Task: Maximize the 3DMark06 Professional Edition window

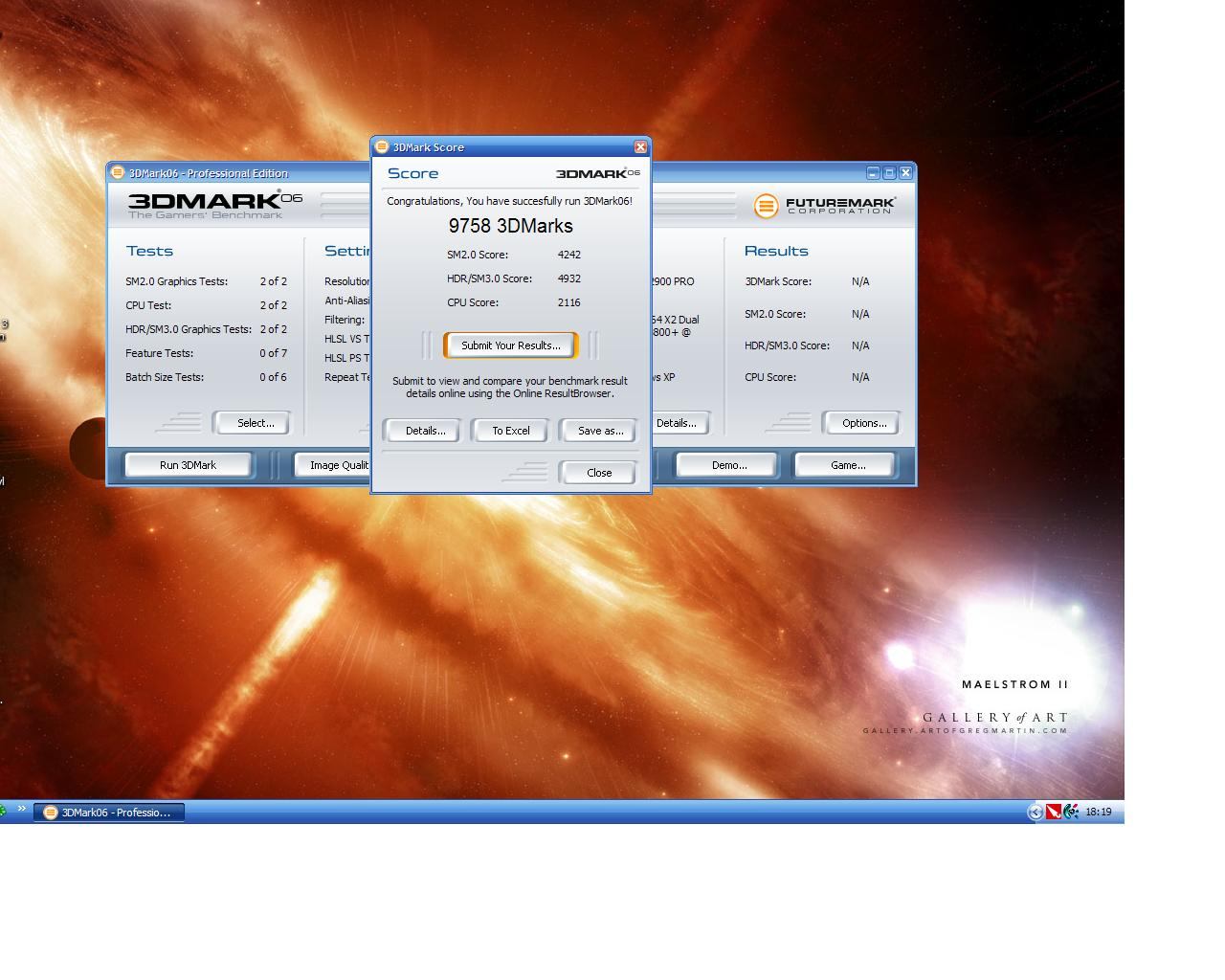Action: (x=889, y=173)
